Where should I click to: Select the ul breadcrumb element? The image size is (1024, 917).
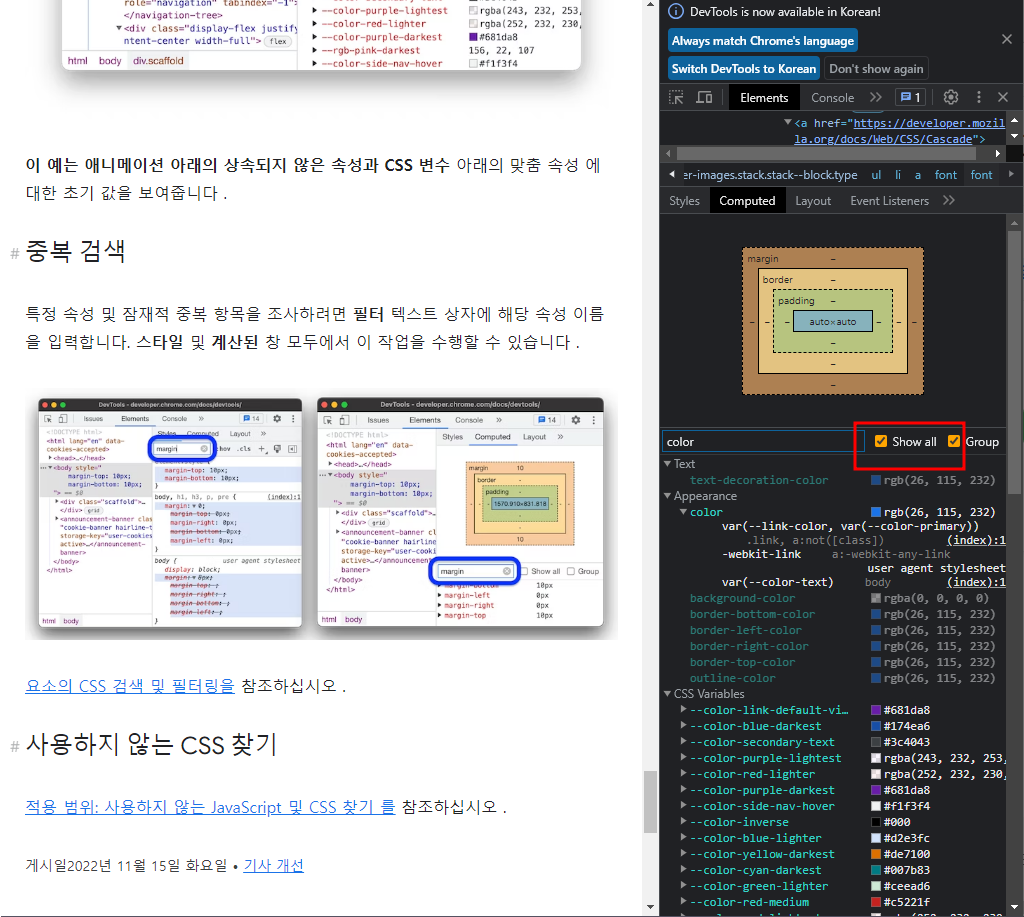876,175
